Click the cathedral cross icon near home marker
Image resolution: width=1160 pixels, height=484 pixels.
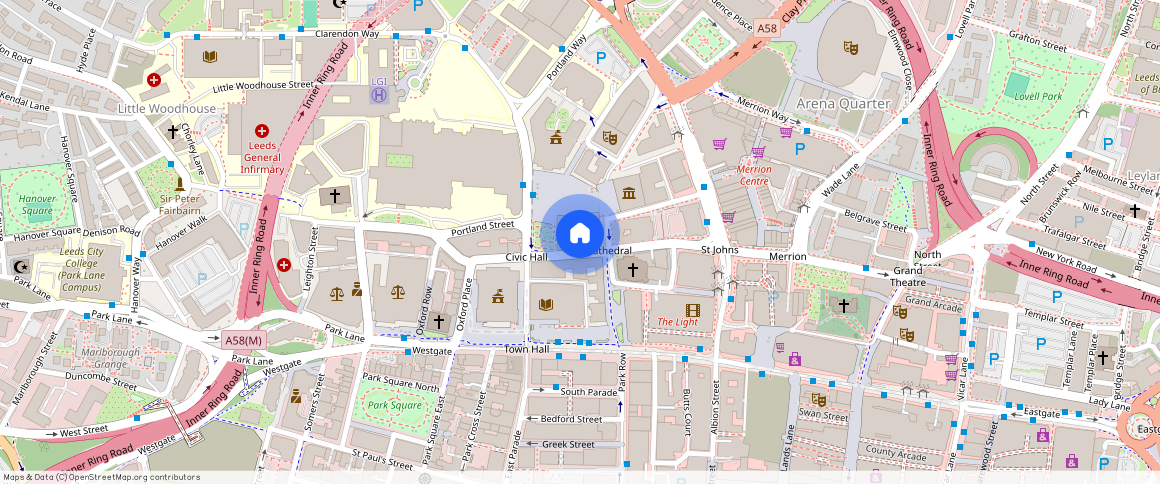pyautogui.click(x=632, y=269)
